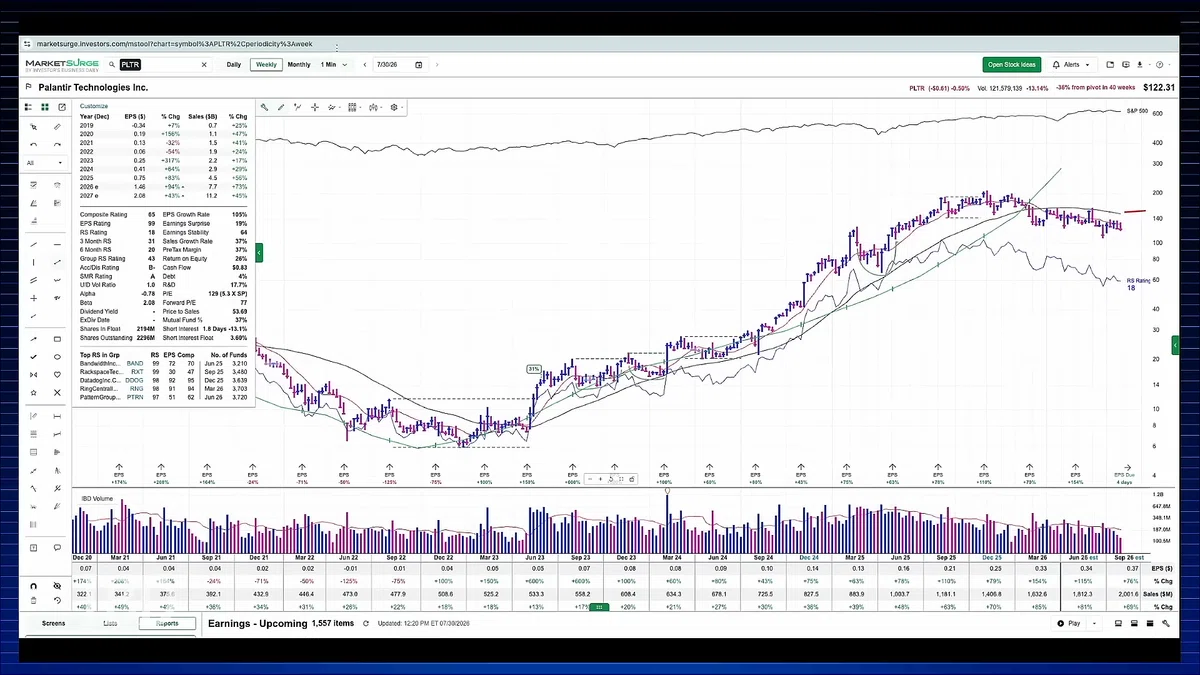Toggle the hide-drawings eye icon
The height and width of the screenshot is (675, 1200).
click(57, 586)
